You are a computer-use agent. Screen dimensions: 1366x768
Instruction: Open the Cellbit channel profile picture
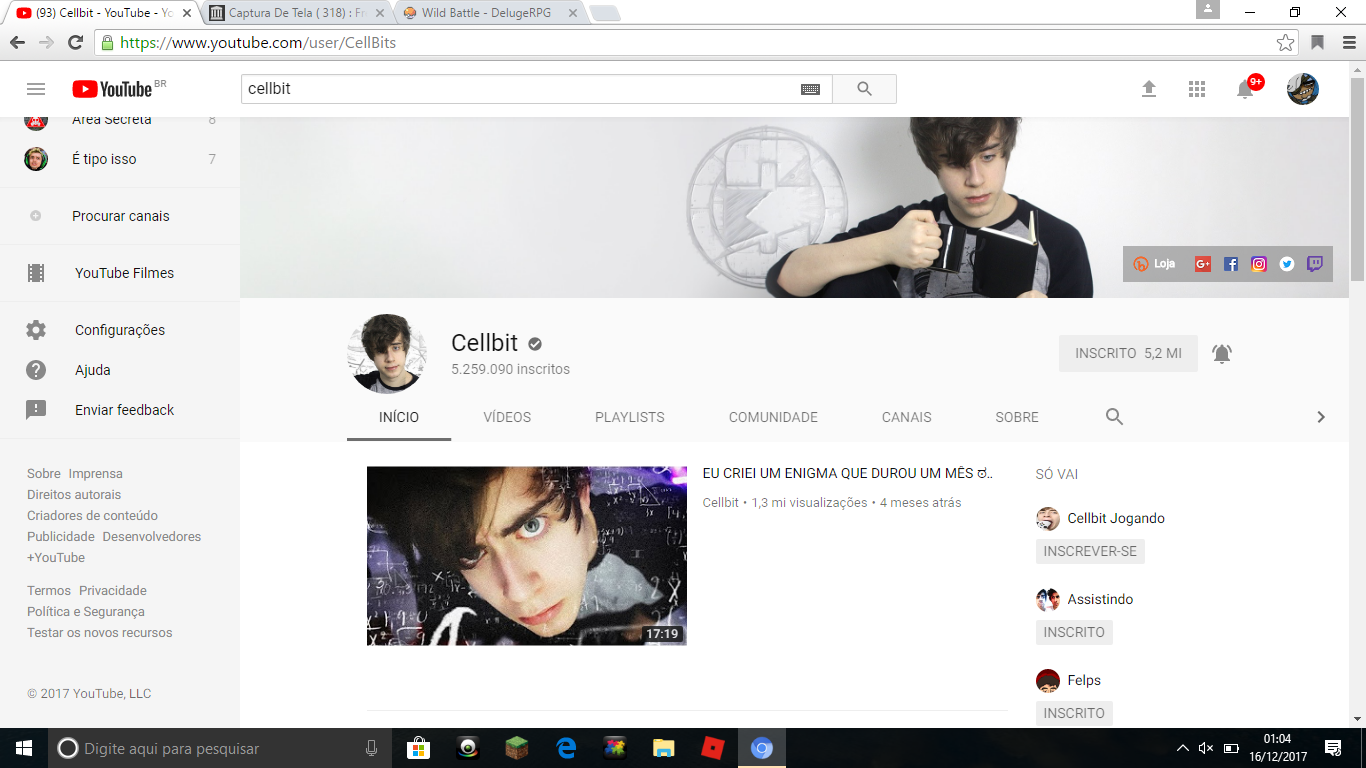(x=387, y=353)
